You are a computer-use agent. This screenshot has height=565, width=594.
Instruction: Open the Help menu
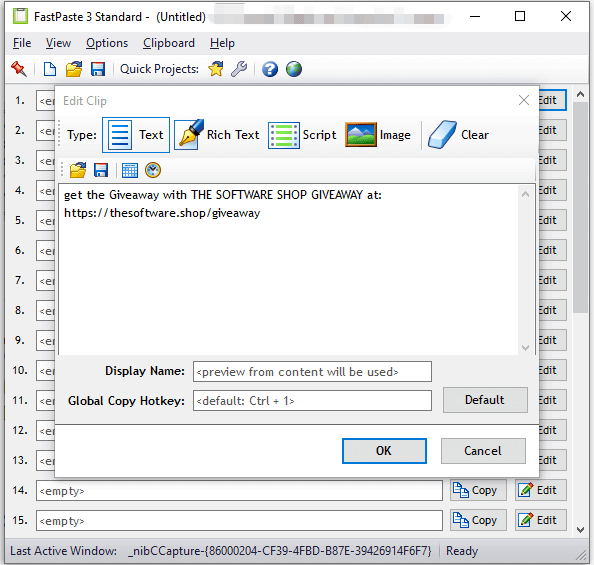coord(222,43)
